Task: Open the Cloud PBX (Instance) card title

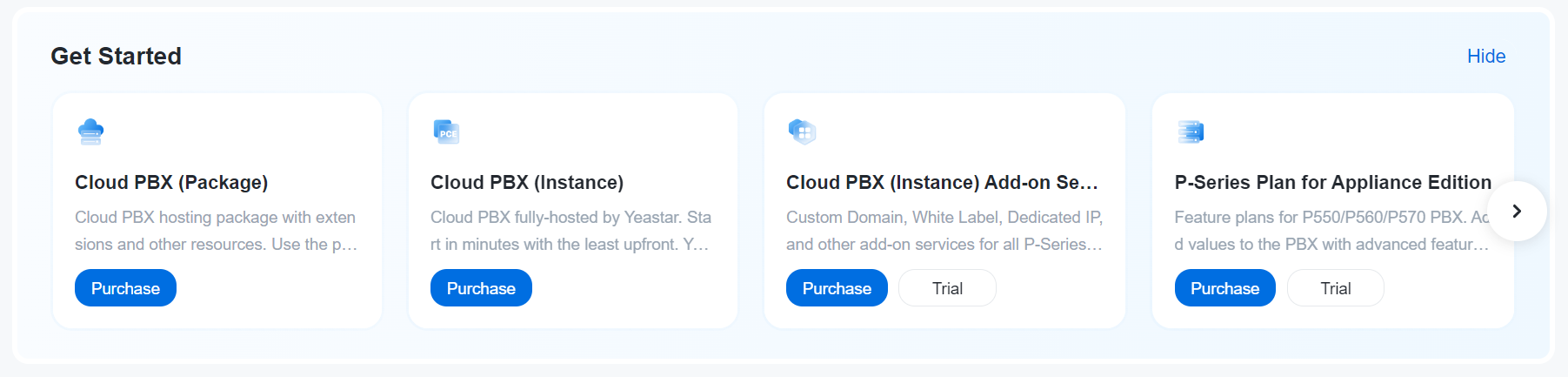Action: click(527, 183)
